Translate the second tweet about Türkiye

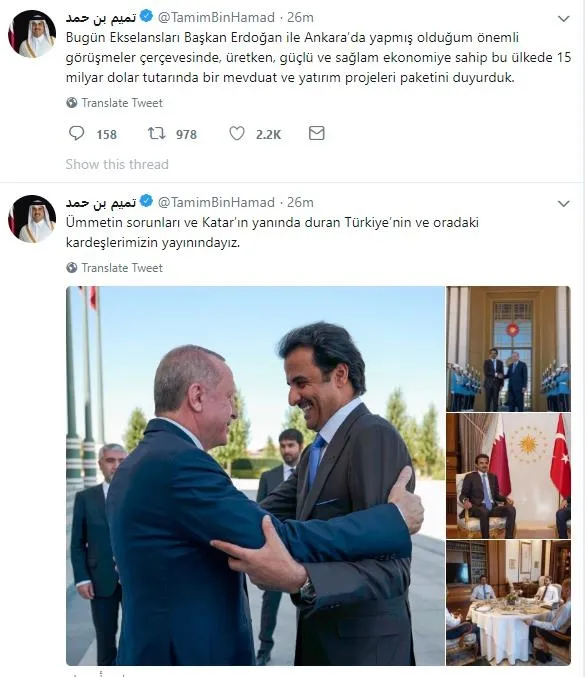coord(122,268)
